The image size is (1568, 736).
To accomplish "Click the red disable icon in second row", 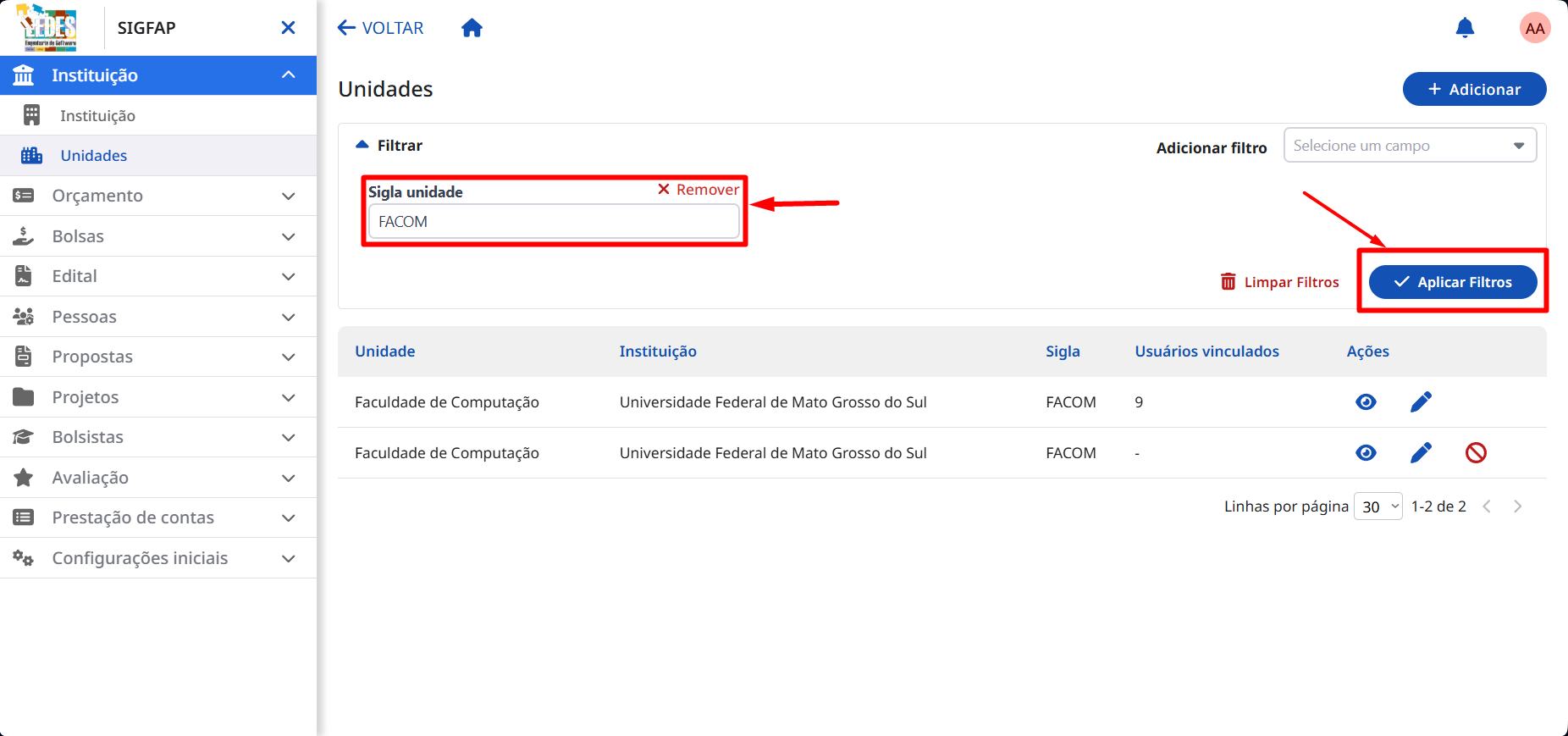I will [x=1476, y=452].
